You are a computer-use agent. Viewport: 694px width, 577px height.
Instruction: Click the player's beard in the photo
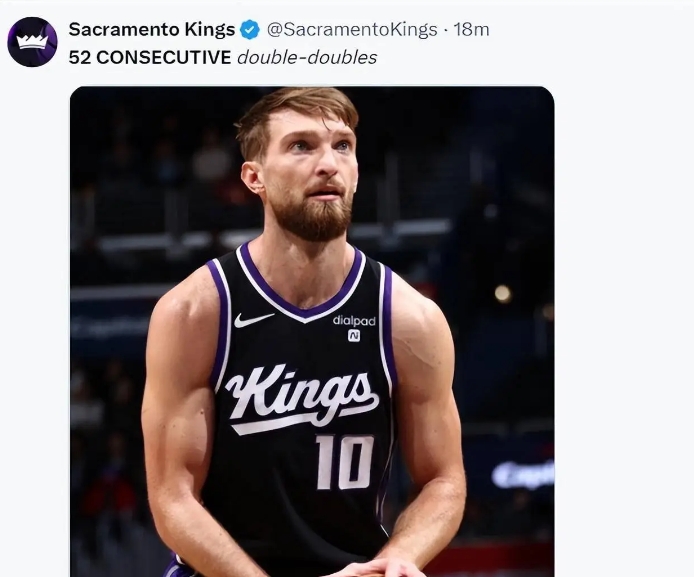[313, 215]
